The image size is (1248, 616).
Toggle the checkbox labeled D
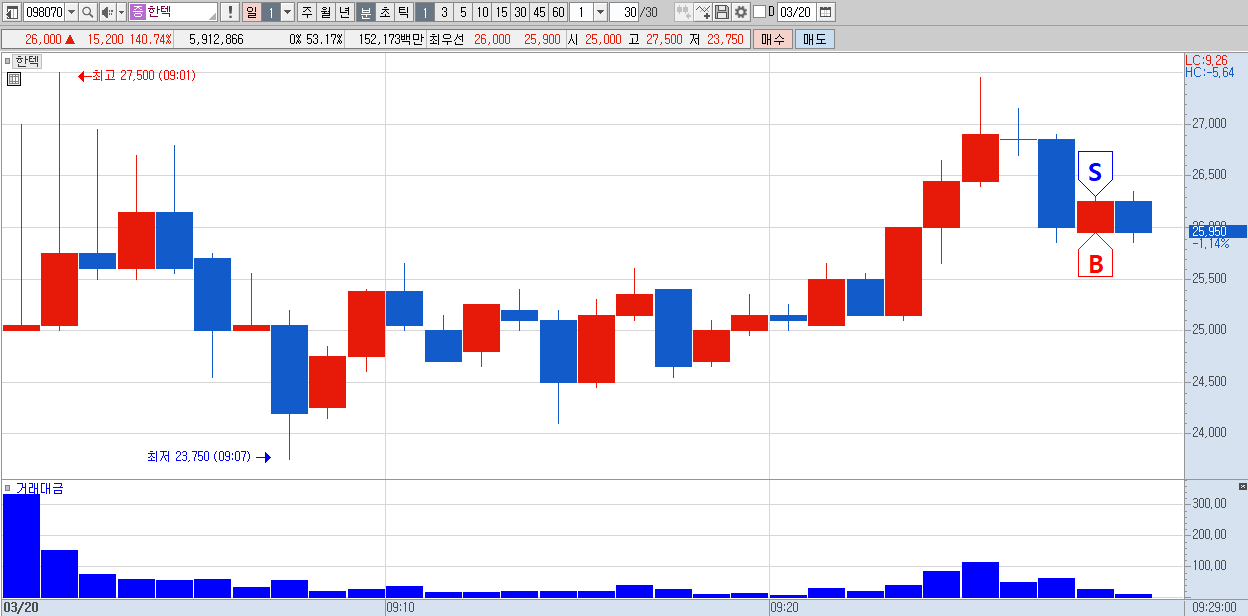759,12
